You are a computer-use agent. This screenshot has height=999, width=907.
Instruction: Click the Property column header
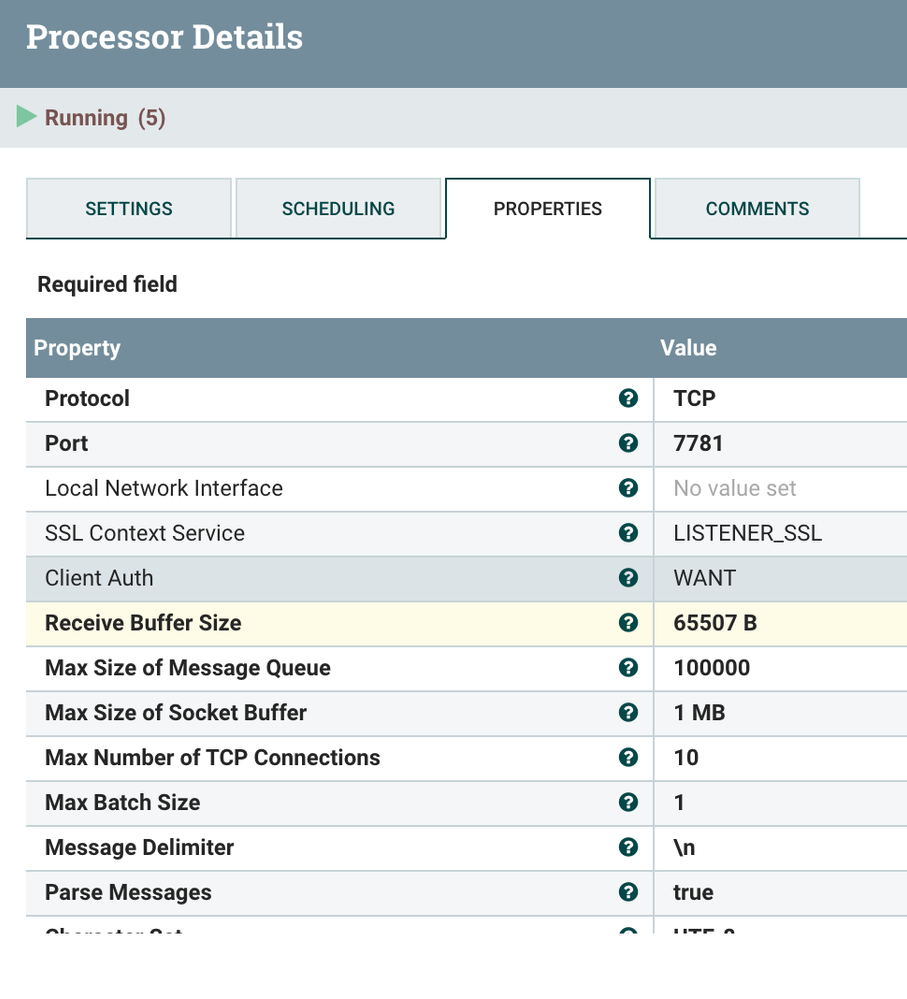pos(76,348)
